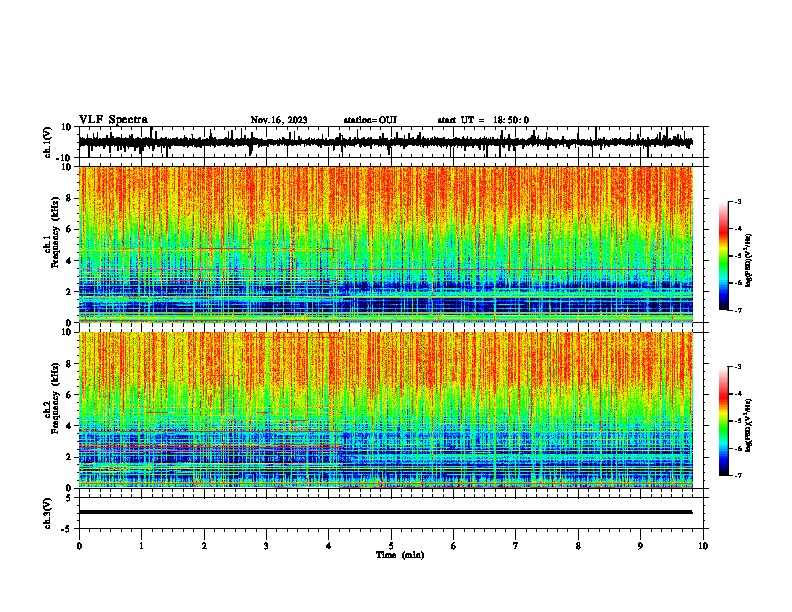Click the "-7" label on ch.1 colorbar
The width and height of the screenshot is (792, 612).
tap(737, 310)
